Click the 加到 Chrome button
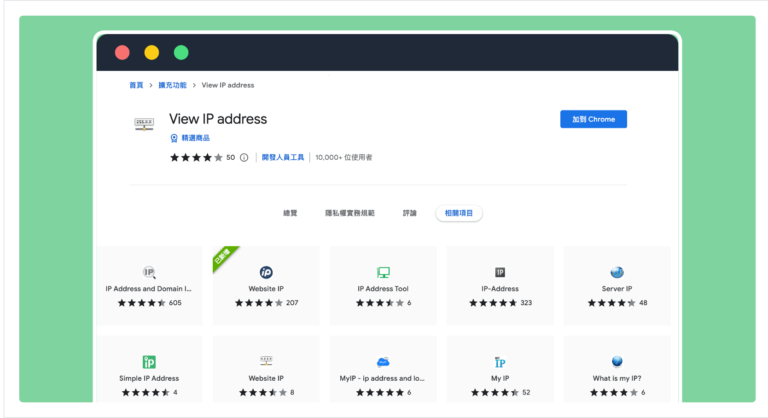 point(593,119)
